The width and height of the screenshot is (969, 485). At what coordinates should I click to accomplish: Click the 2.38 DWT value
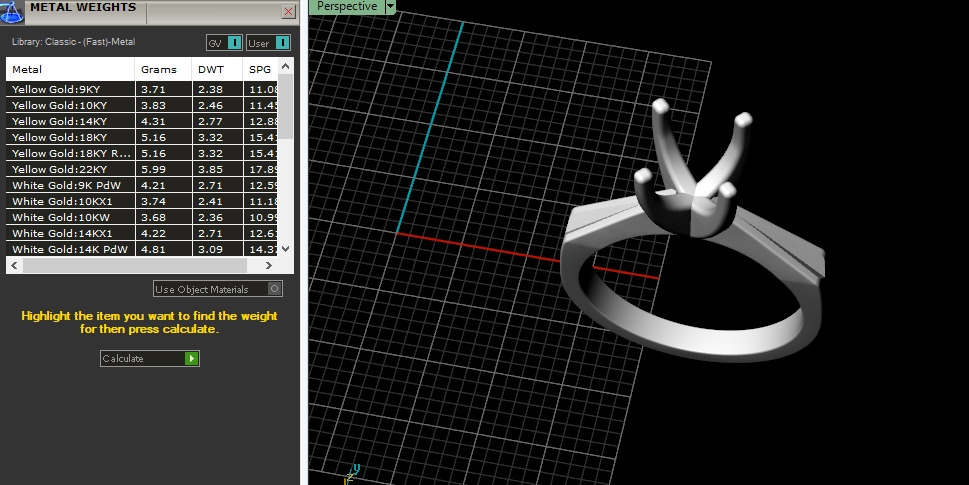[x=211, y=89]
